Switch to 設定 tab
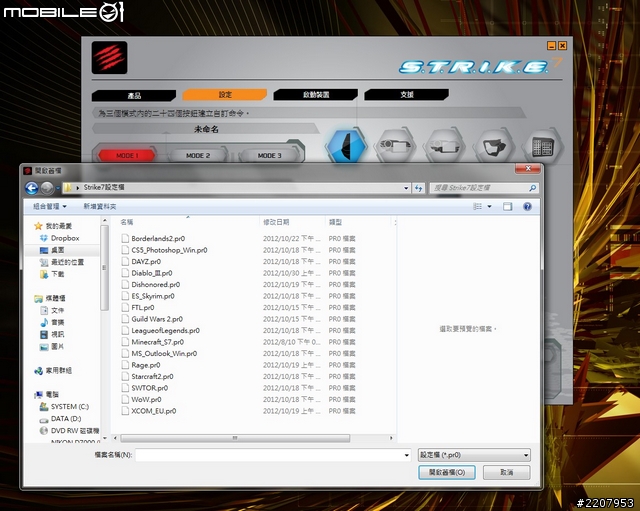640x511 pixels. (225, 95)
